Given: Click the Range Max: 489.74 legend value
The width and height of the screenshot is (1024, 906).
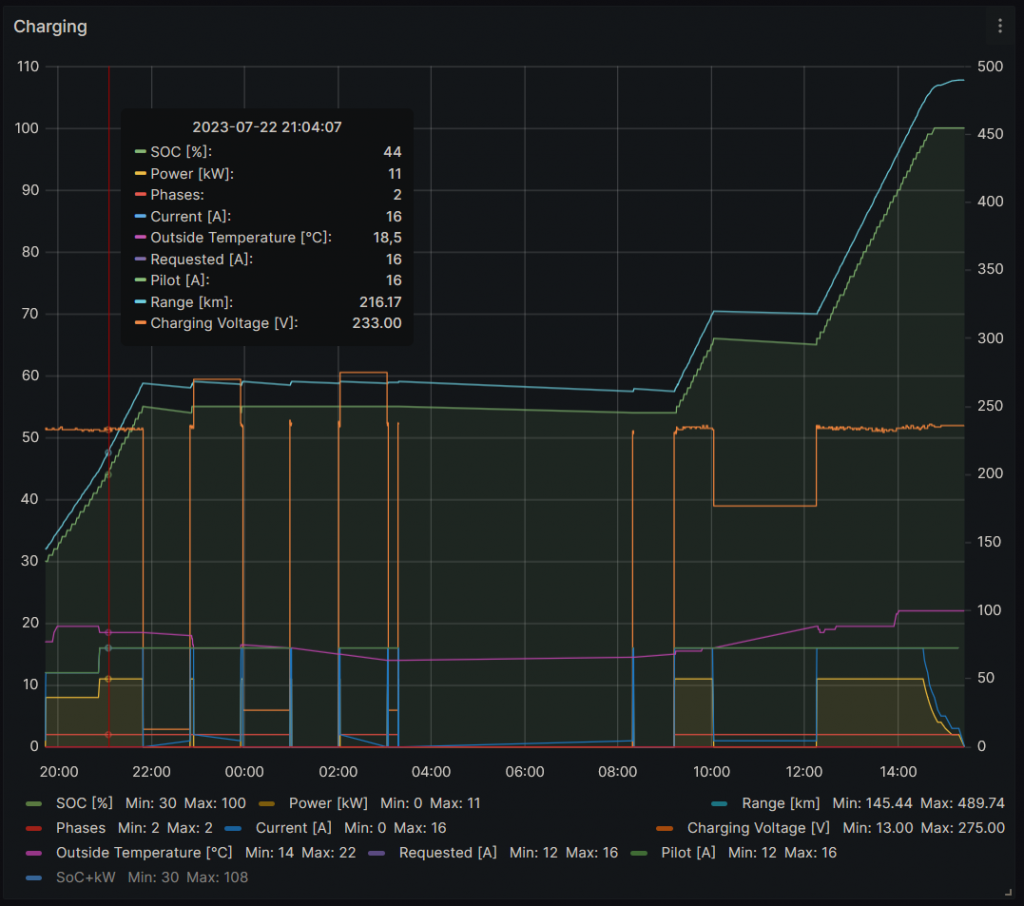Looking at the screenshot, I should [963, 803].
